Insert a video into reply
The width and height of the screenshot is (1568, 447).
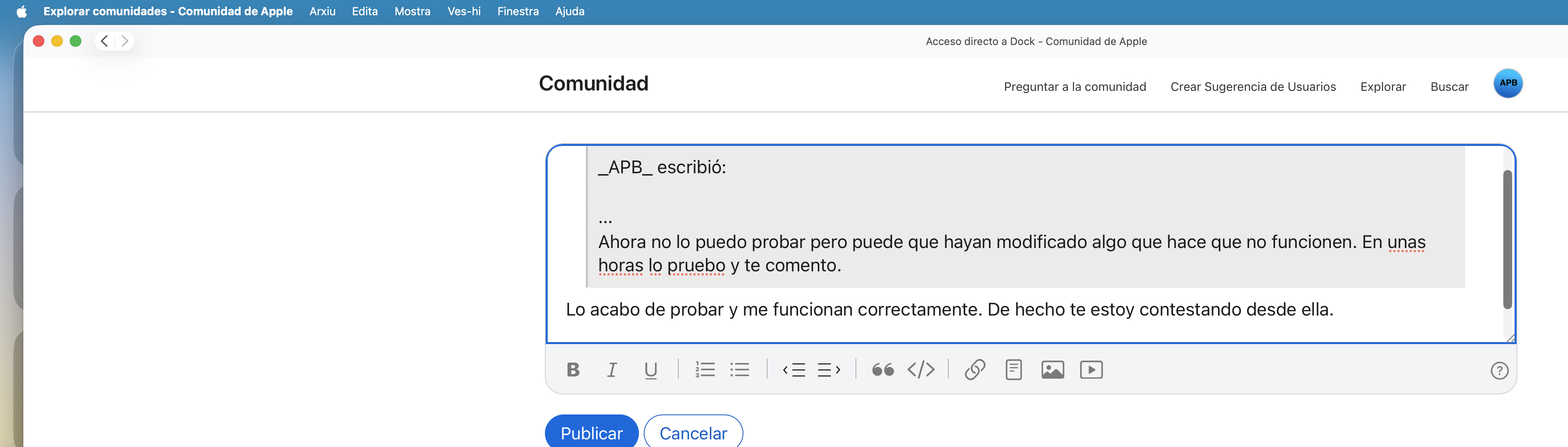(1091, 370)
